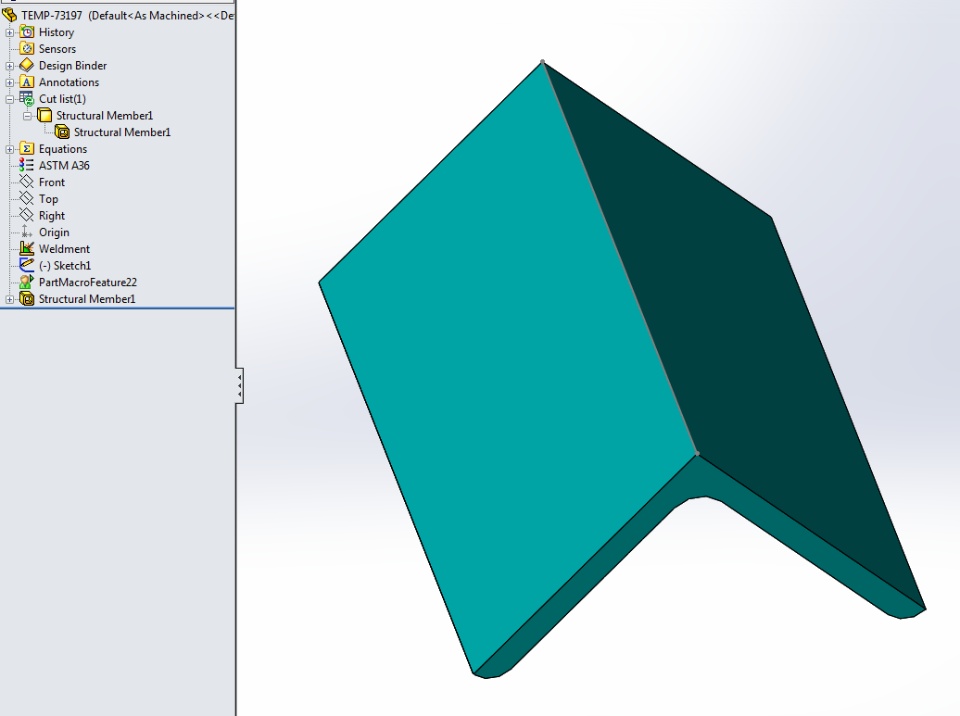This screenshot has width=960, height=716.
Task: Click the bottom Structural Member1 feature icon
Action: (27, 298)
